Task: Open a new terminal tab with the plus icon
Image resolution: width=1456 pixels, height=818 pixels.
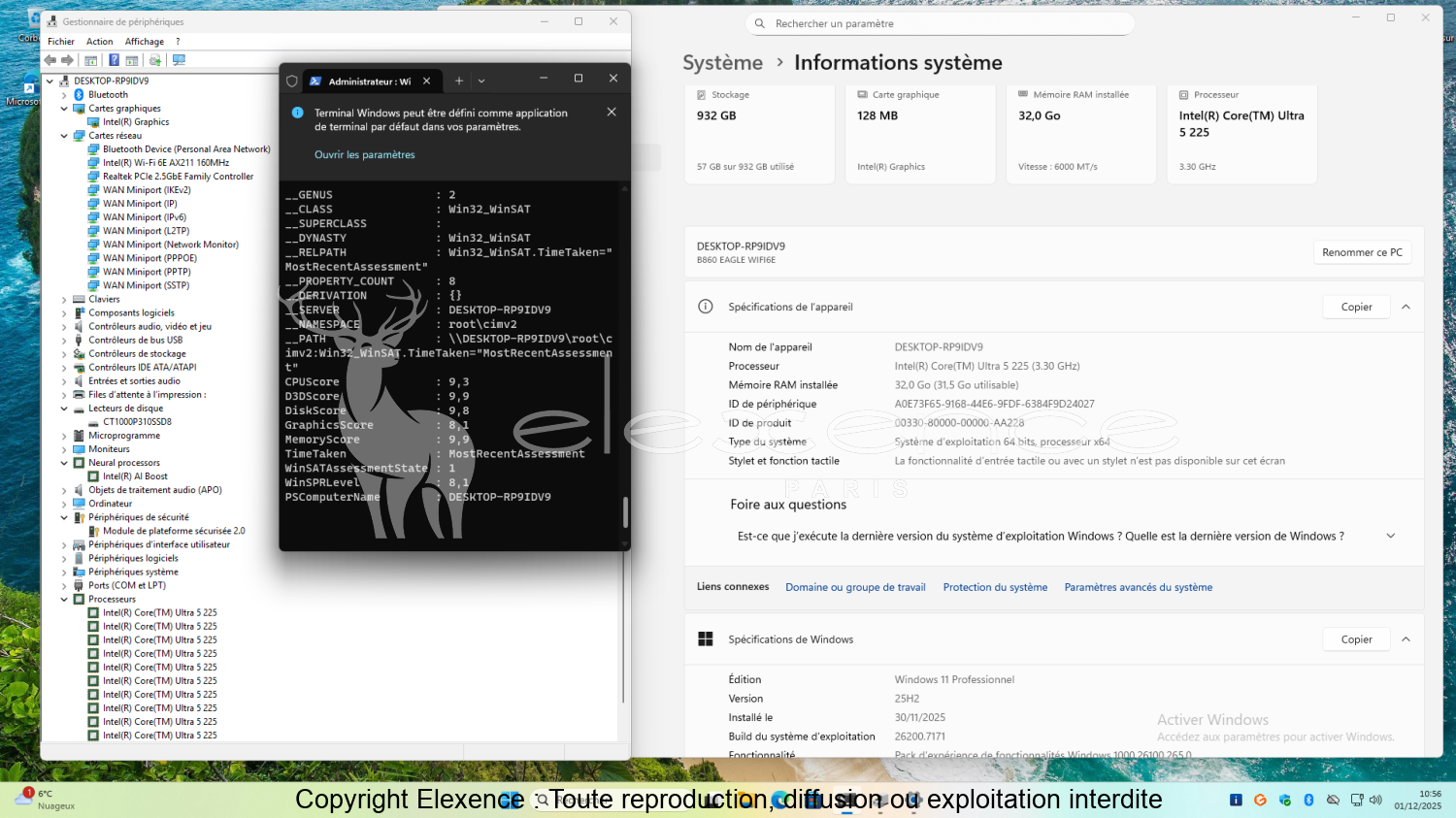Action: [x=459, y=82]
